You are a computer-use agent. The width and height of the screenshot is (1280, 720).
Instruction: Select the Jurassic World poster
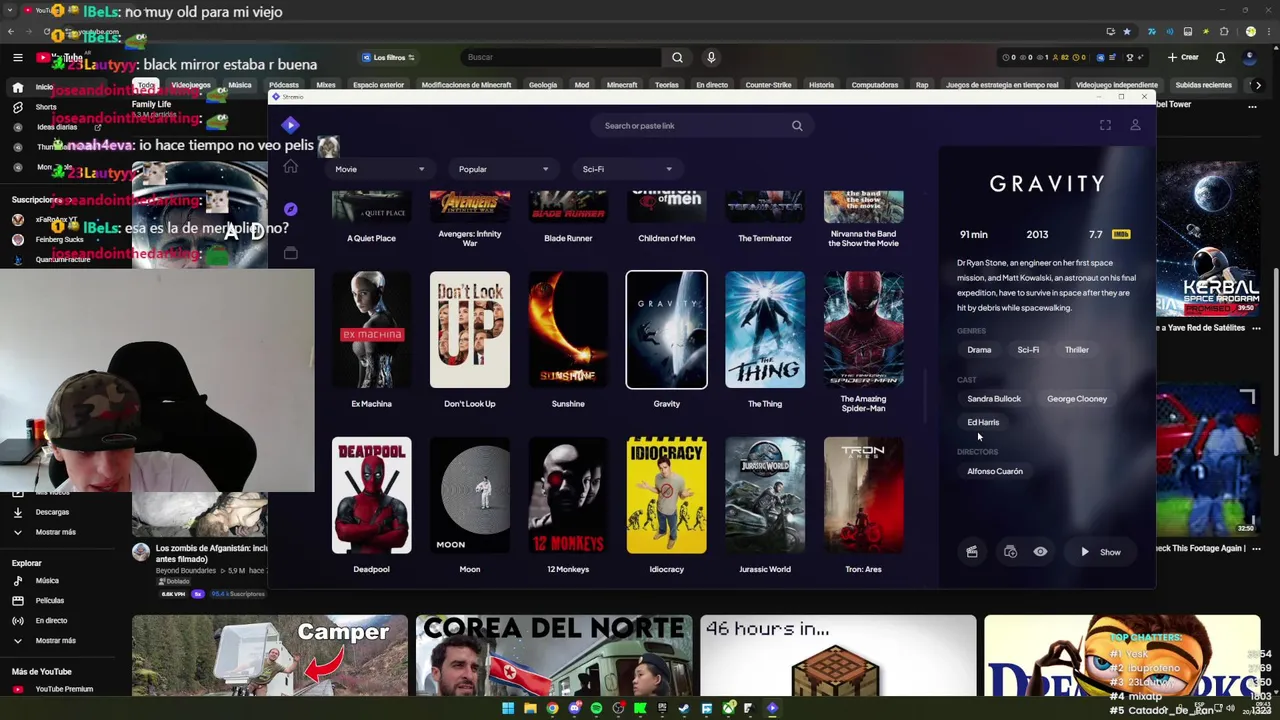(765, 495)
